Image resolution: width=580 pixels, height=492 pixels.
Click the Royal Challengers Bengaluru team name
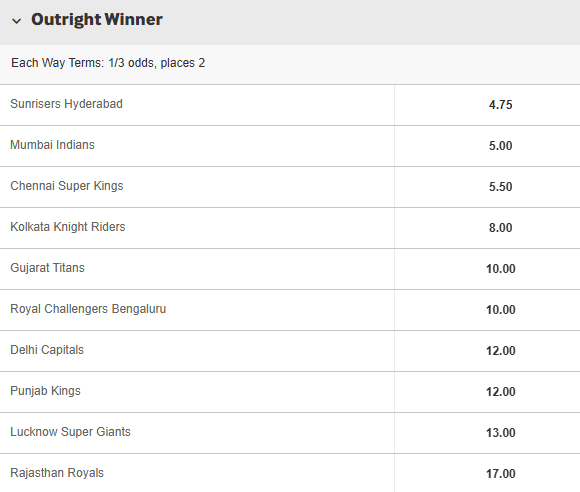tap(88, 309)
